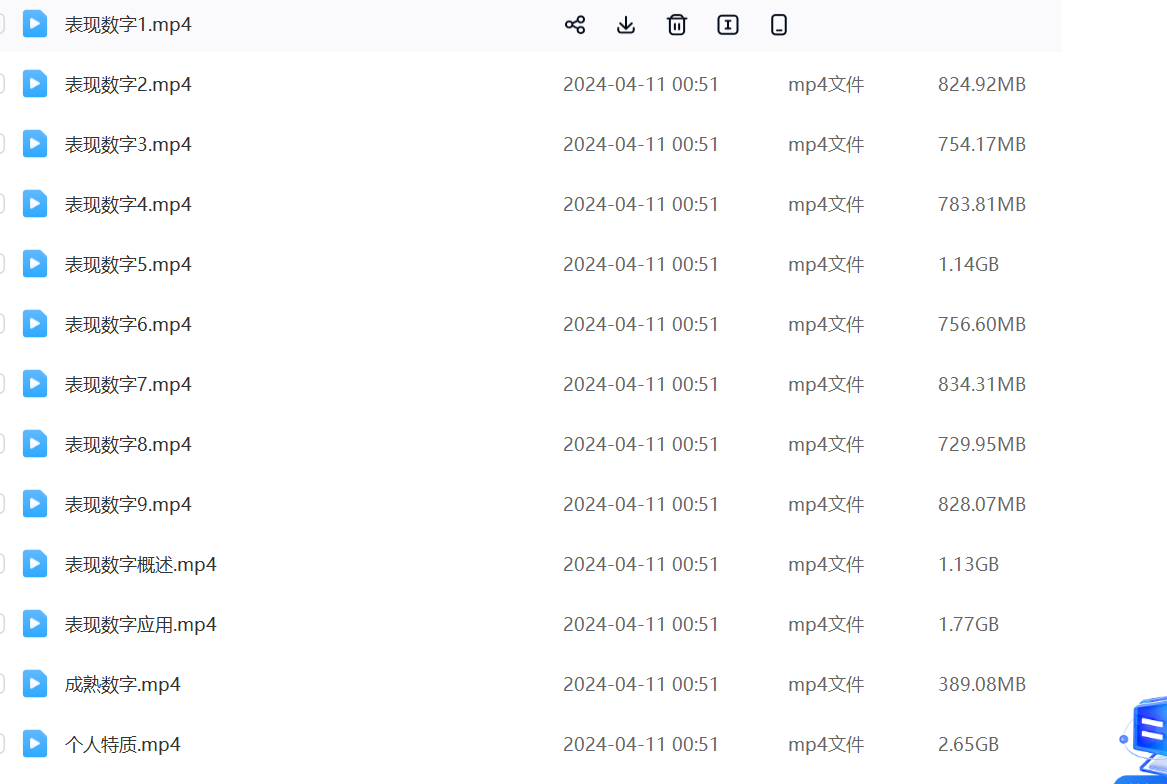The height and width of the screenshot is (784, 1167).
Task: Click the 729.95MB size in 表现数字8.mp4 row
Action: coord(981,445)
